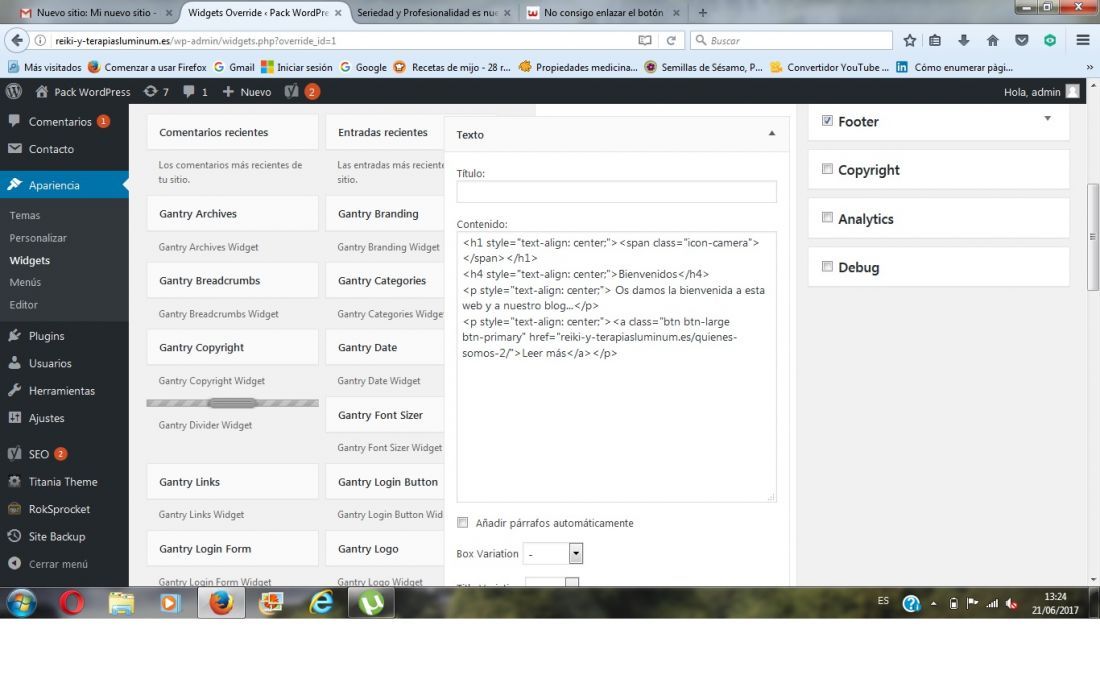This screenshot has height=679, width=1100.
Task: Select the Gantry Divider widget bar
Action: click(x=232, y=403)
